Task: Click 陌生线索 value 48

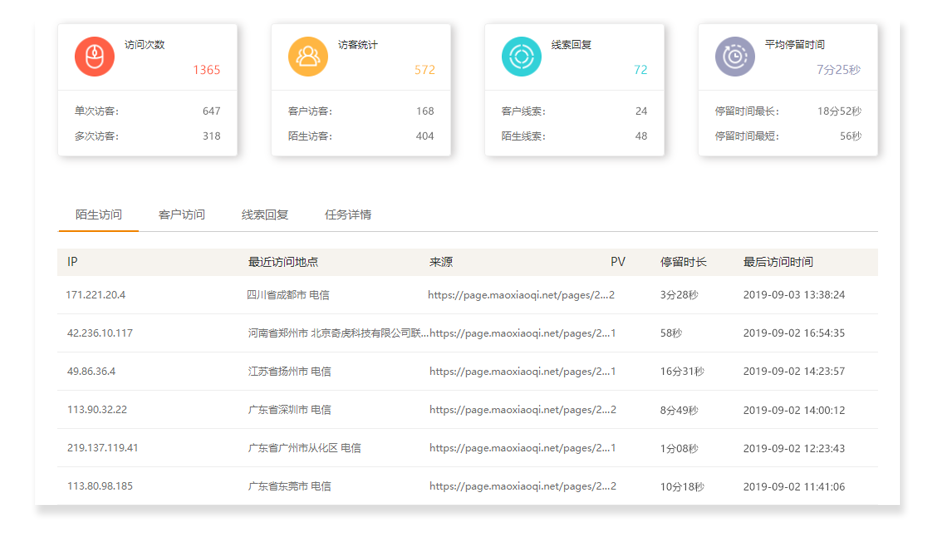Action: (641, 136)
